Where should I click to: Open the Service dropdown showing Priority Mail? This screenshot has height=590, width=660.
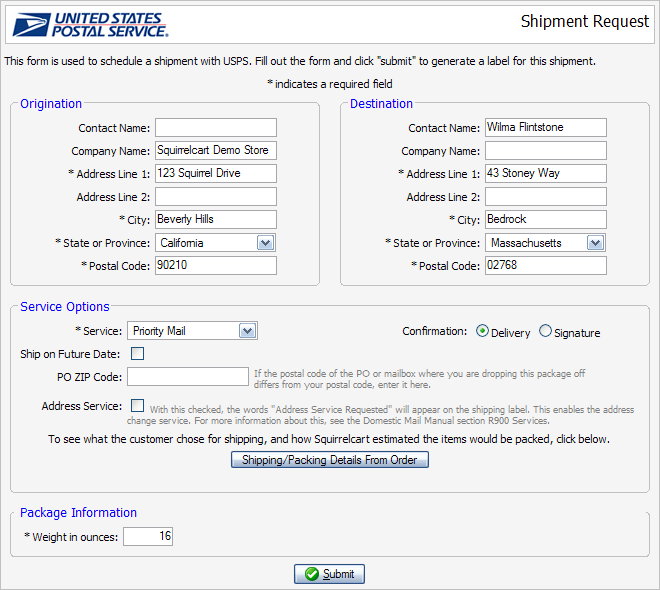coord(192,331)
